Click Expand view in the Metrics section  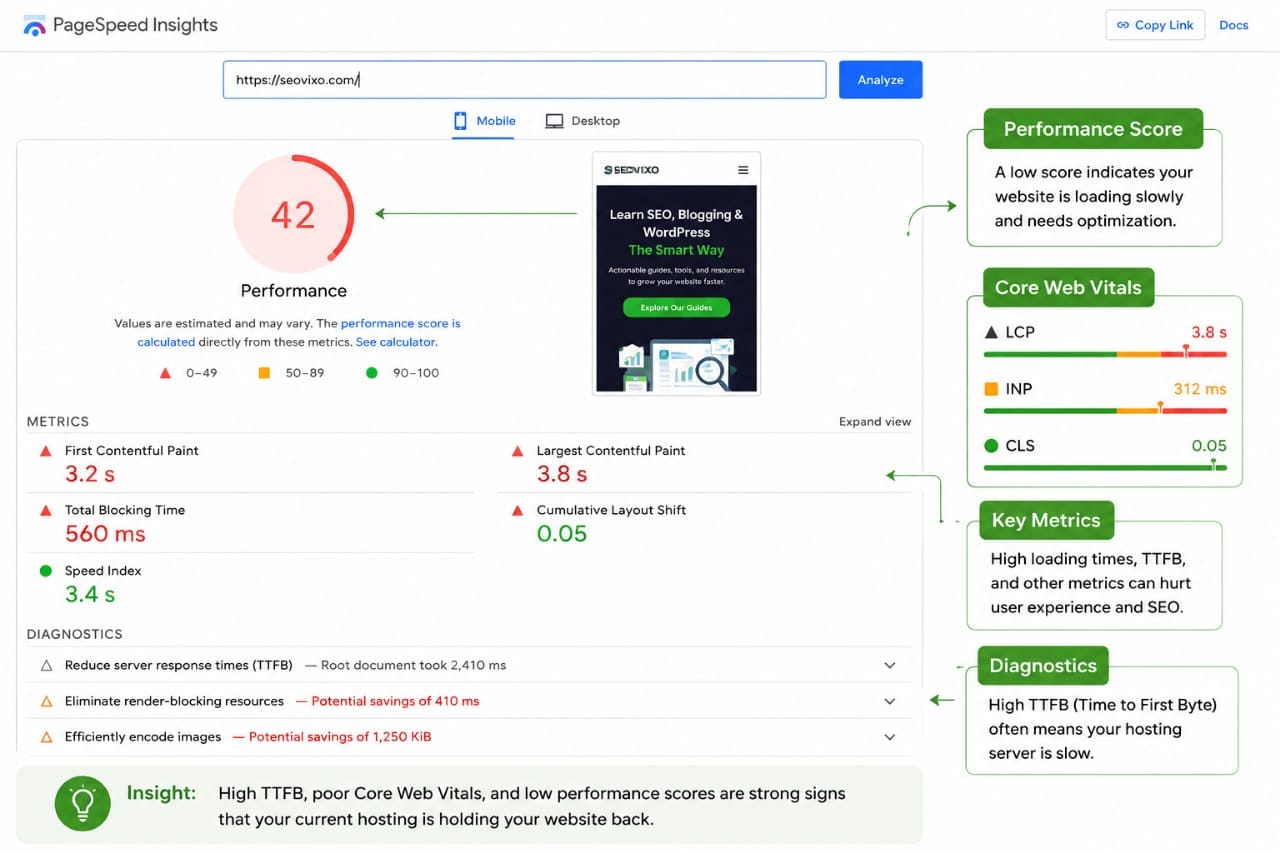[x=875, y=422]
